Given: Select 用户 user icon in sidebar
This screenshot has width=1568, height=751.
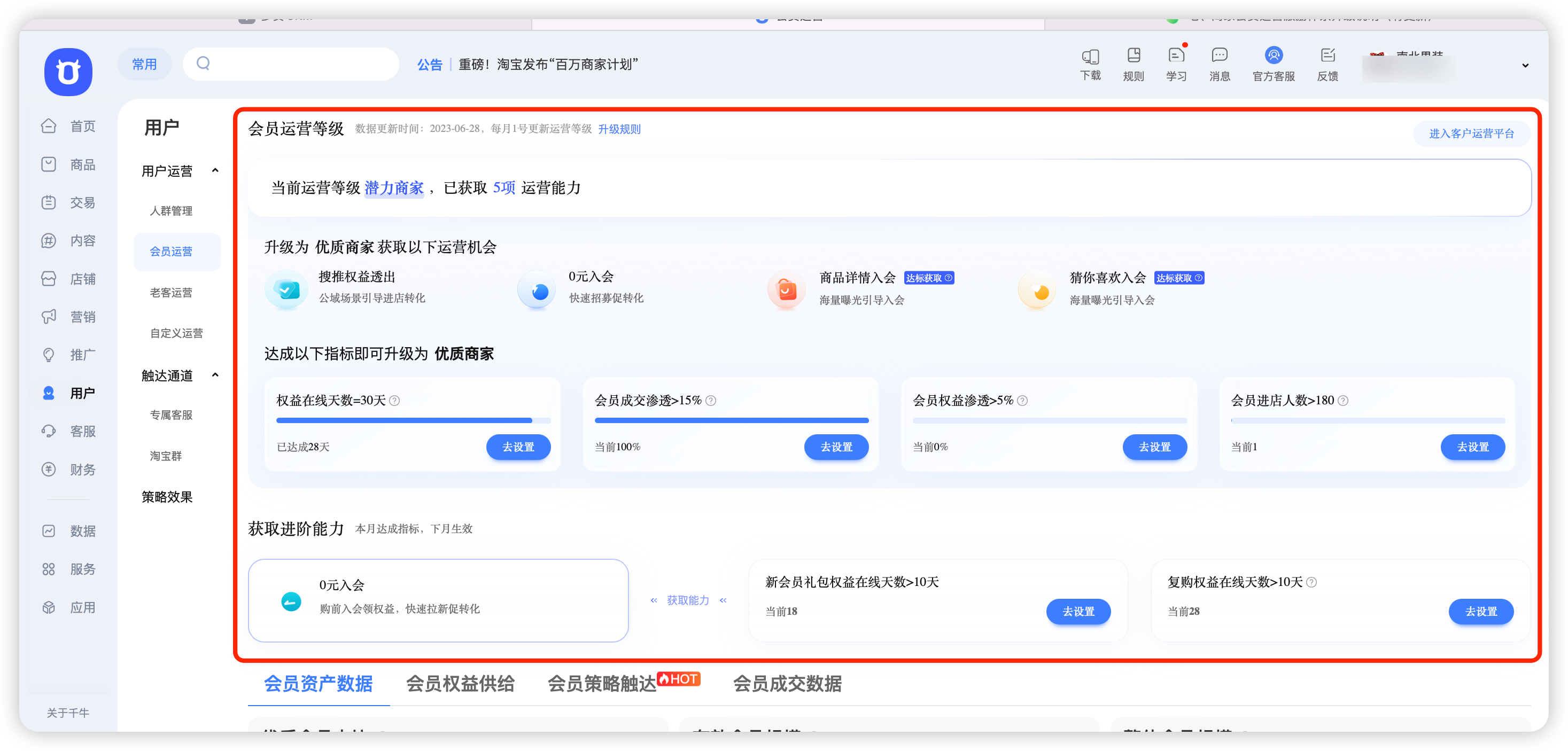Looking at the screenshot, I should point(49,393).
